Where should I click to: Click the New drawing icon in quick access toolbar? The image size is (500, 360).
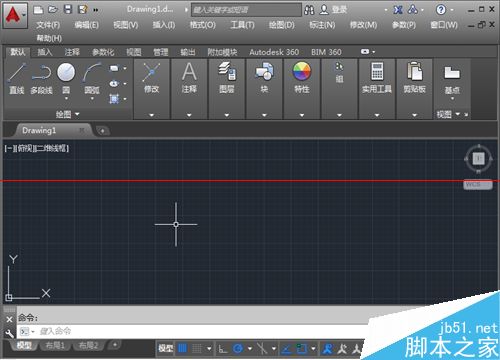pos(38,10)
